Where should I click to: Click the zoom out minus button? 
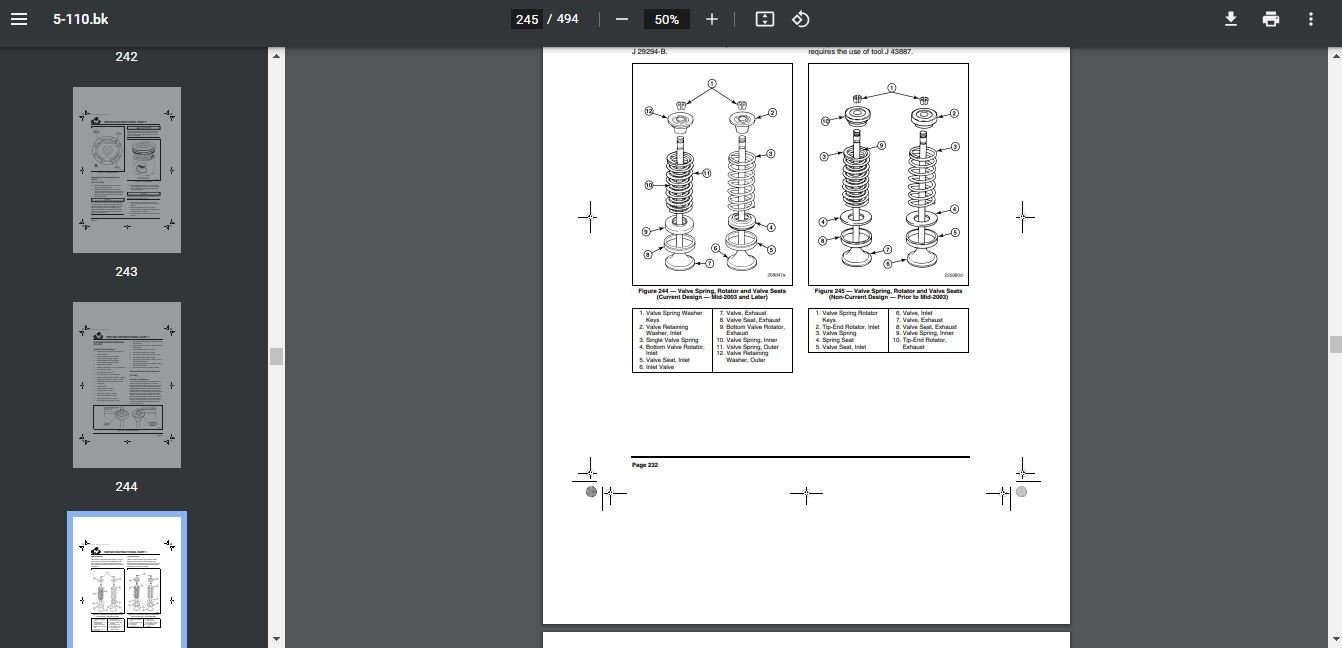tap(622, 19)
